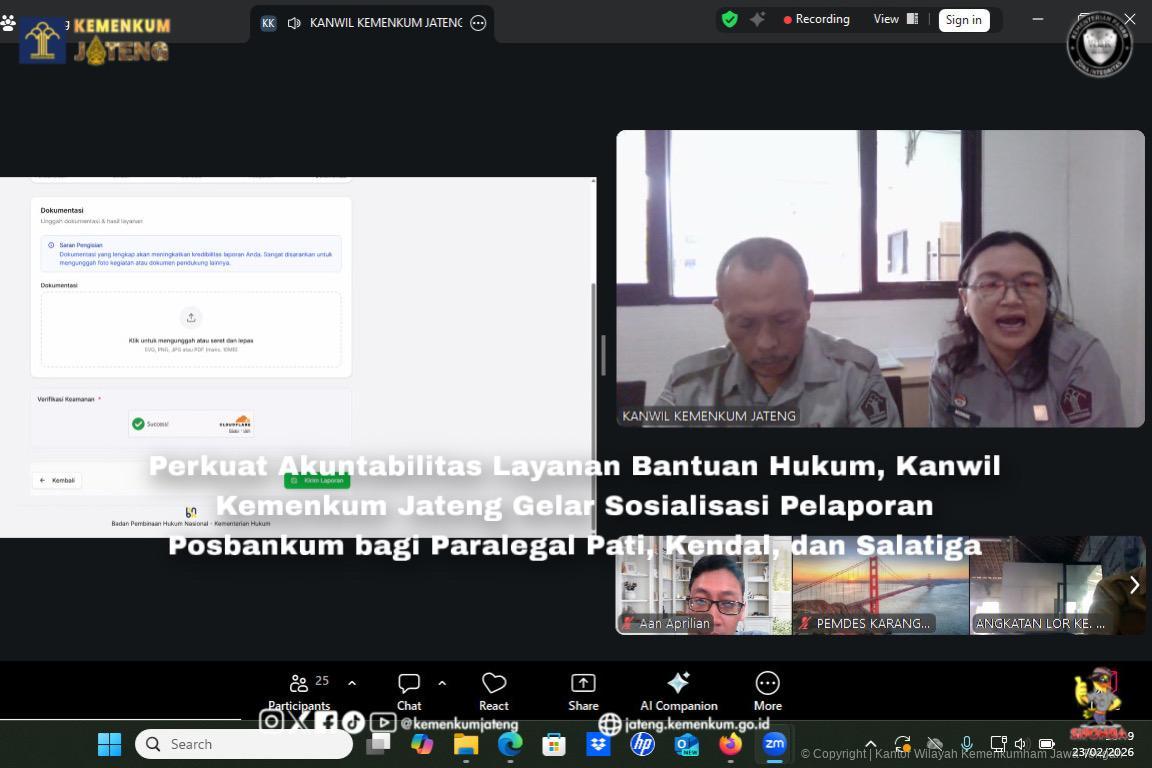
Task: Start Share screen
Action: click(583, 690)
